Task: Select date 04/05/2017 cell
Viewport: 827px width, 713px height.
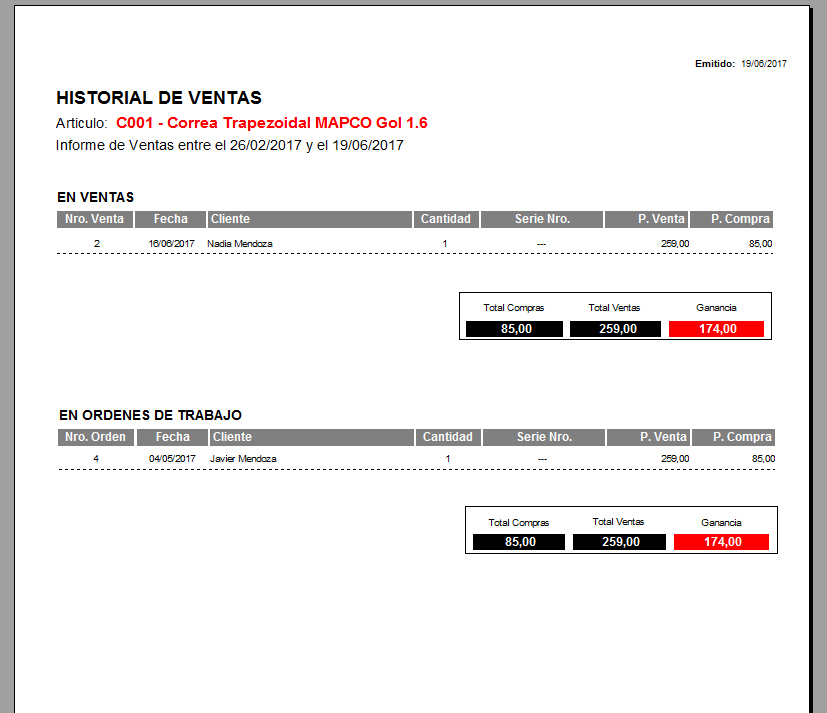Action: click(172, 459)
